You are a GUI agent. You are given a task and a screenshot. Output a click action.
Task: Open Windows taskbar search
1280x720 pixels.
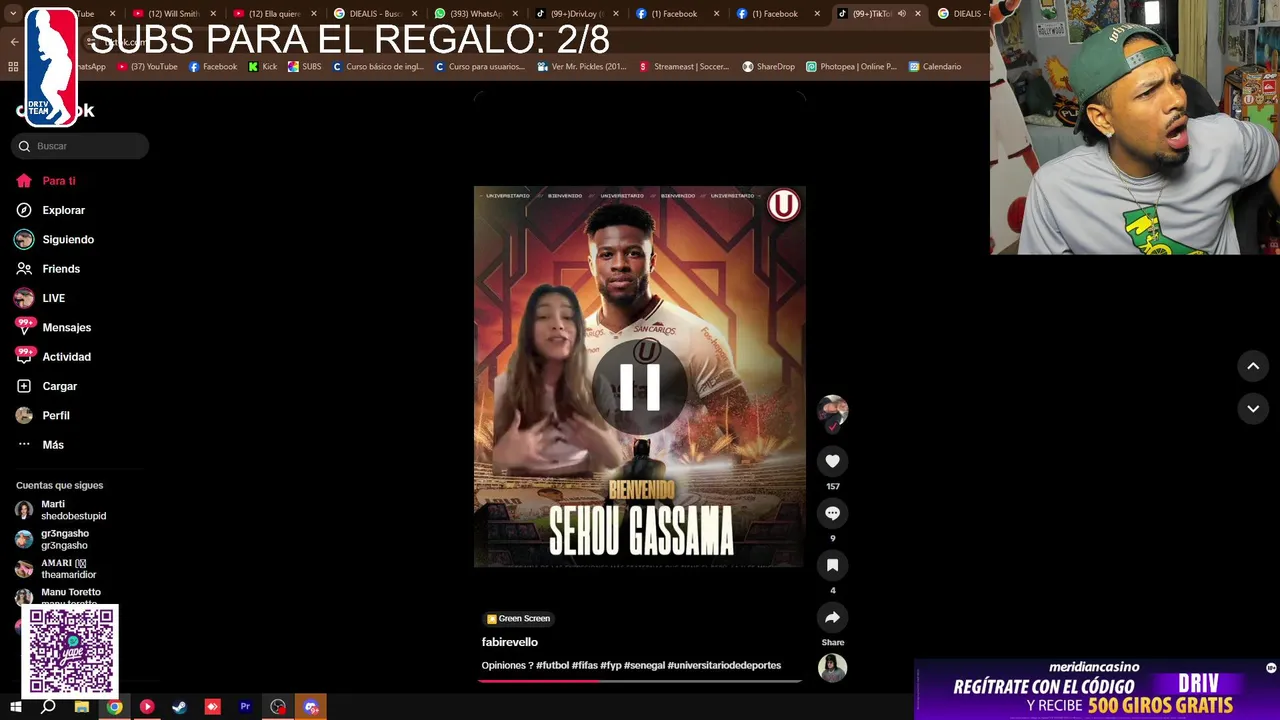click(48, 707)
